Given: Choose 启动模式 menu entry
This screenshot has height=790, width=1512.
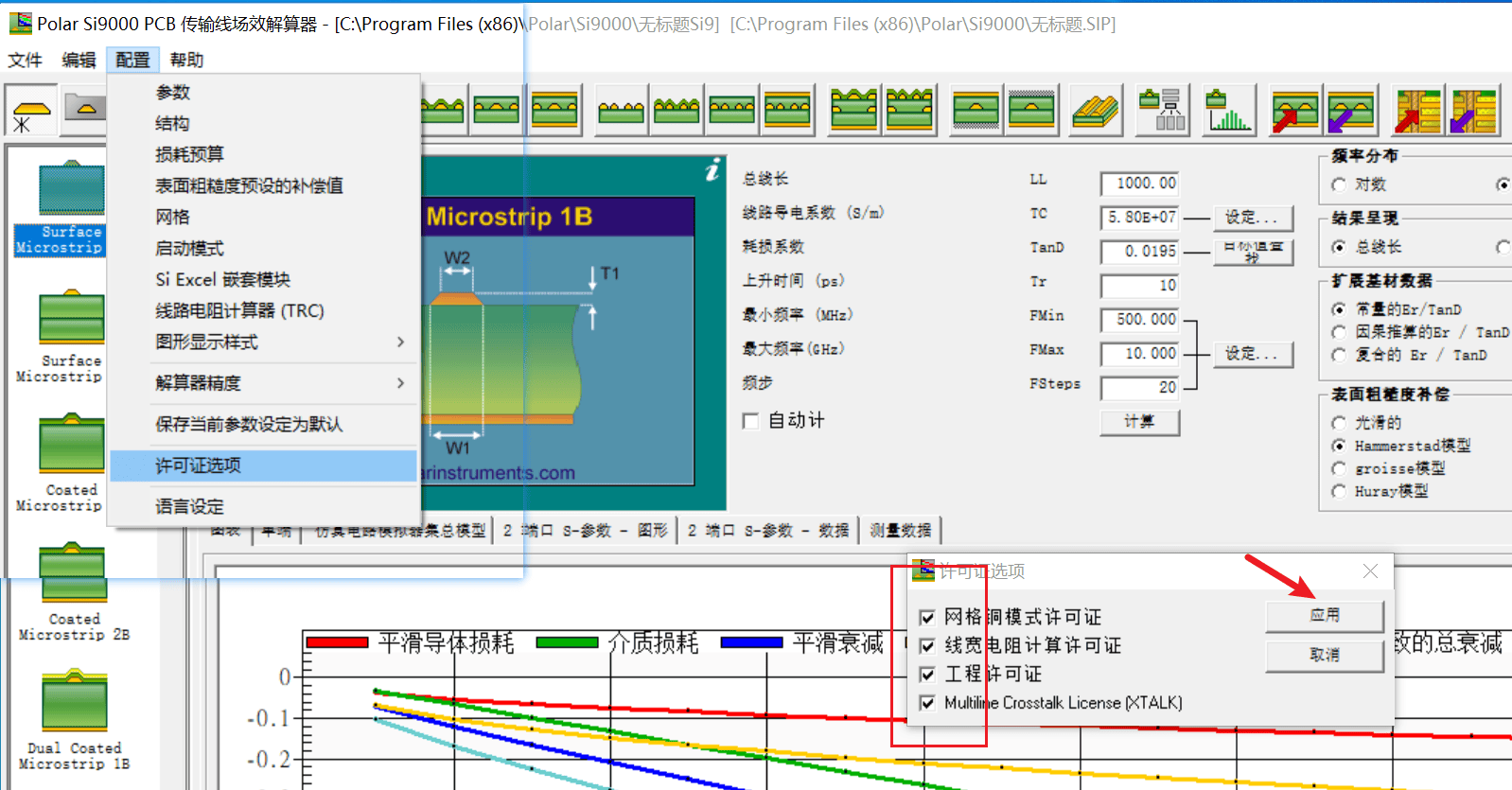Looking at the screenshot, I should [263, 248].
